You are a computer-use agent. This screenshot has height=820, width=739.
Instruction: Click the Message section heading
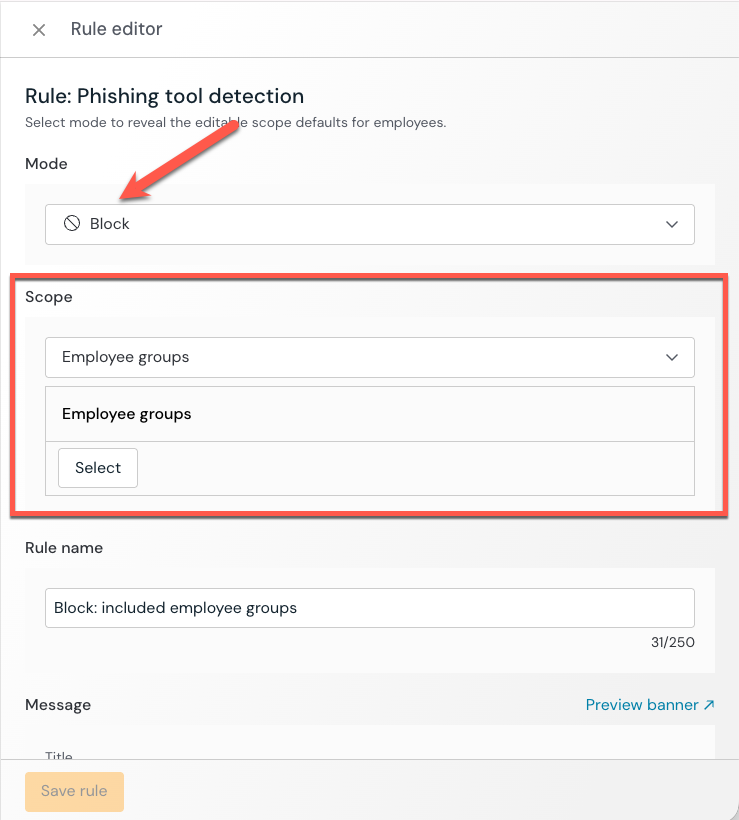(x=58, y=705)
